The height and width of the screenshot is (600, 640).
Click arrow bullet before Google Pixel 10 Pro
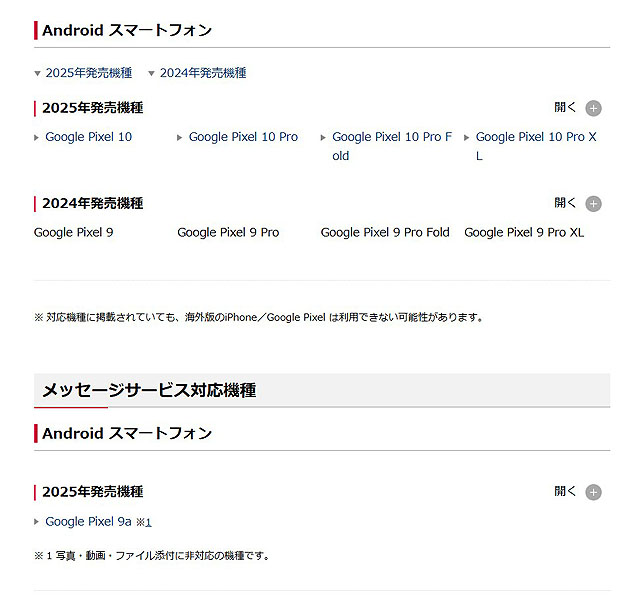click(181, 138)
